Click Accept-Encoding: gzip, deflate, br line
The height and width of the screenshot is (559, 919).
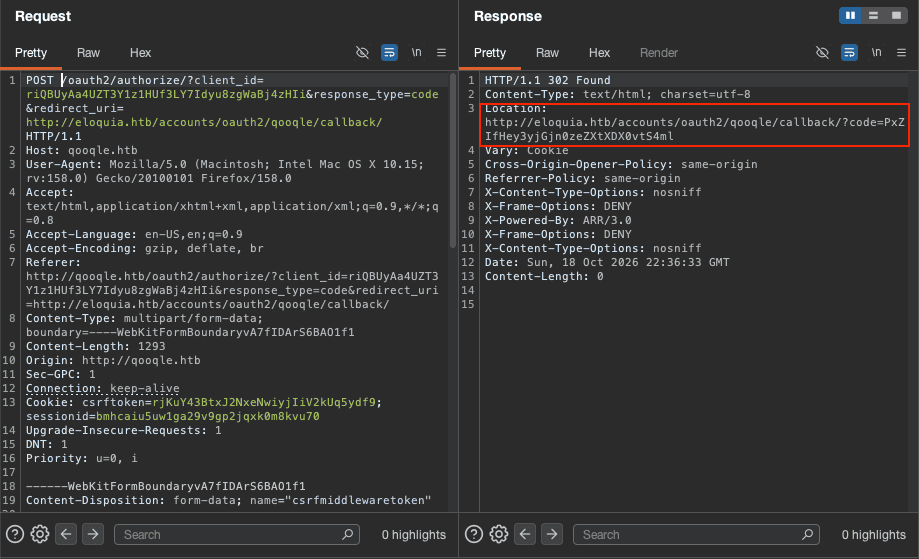145,248
